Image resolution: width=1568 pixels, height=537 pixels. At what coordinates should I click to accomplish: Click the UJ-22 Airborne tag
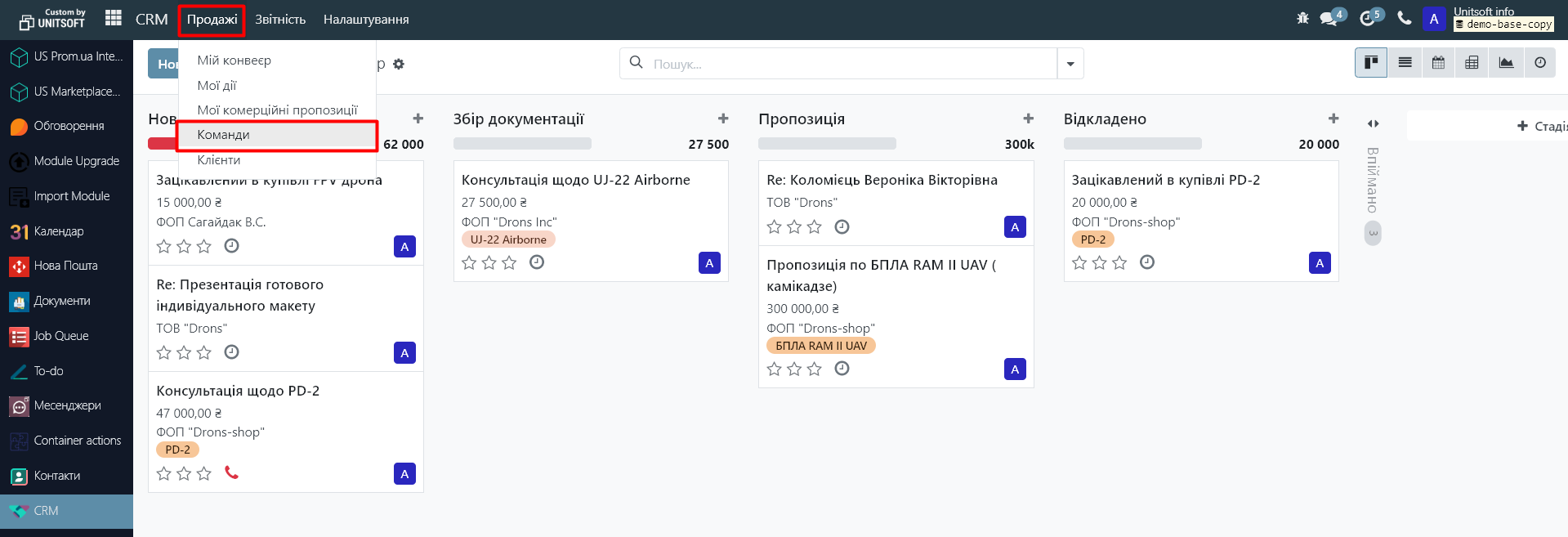508,239
